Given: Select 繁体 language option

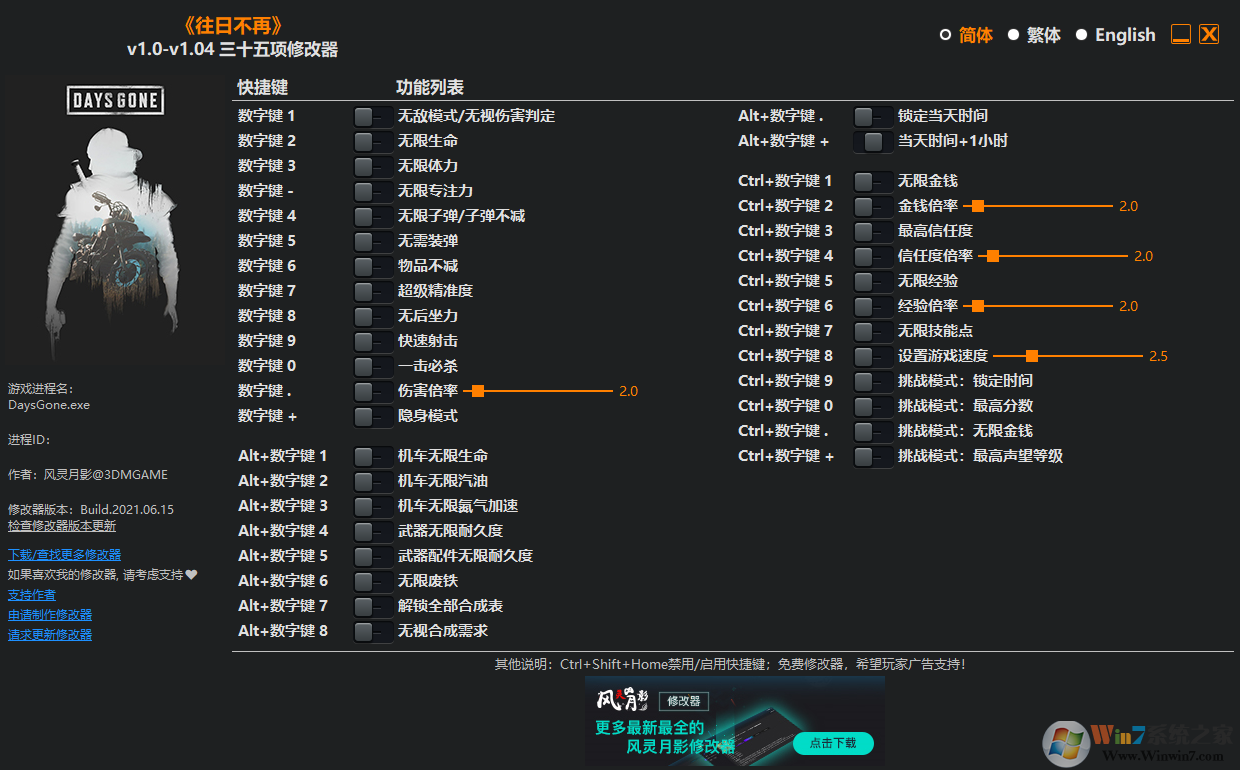Looking at the screenshot, I should (x=1034, y=35).
